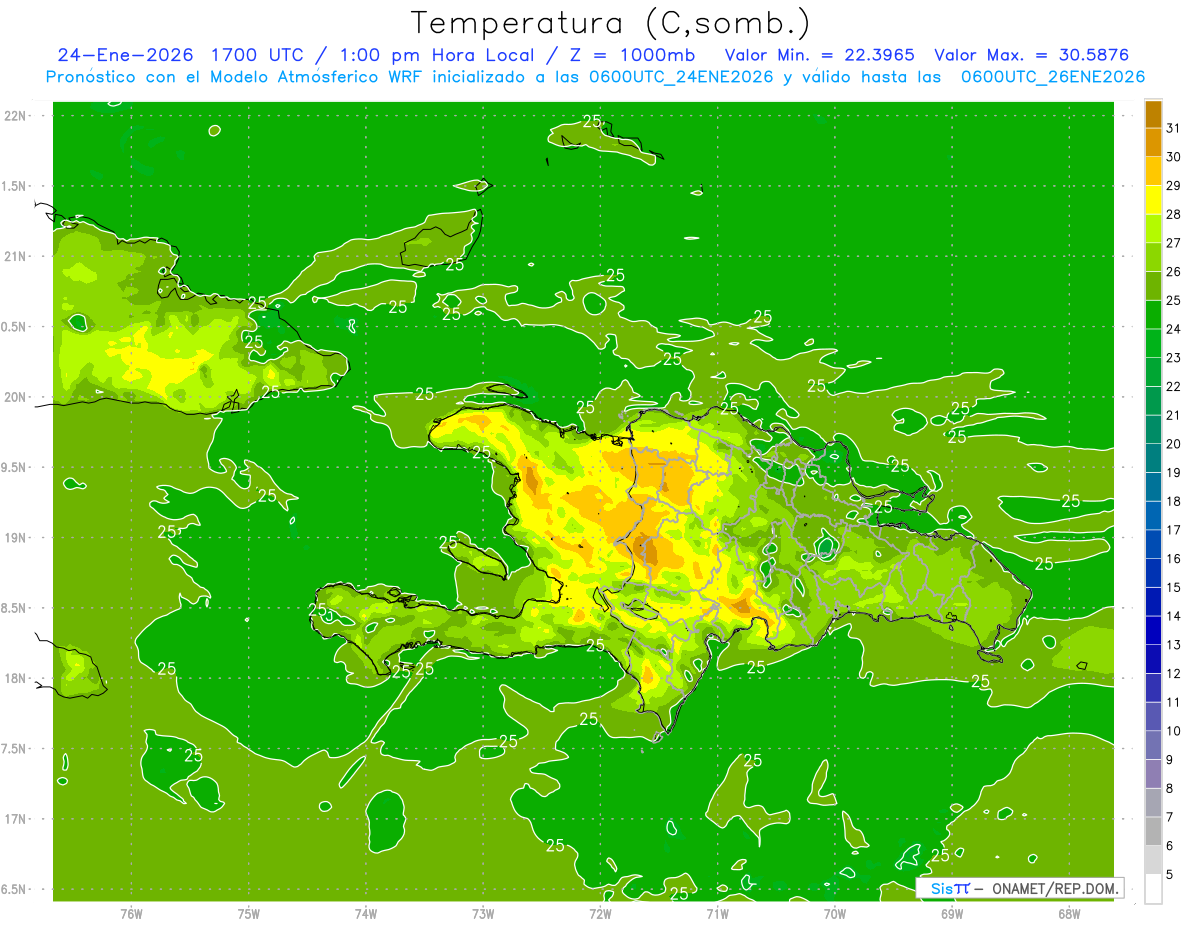Click the "0600UTC_26ENE2026" validity timestamp
The height and width of the screenshot is (927, 1200).
click(x=1053, y=77)
